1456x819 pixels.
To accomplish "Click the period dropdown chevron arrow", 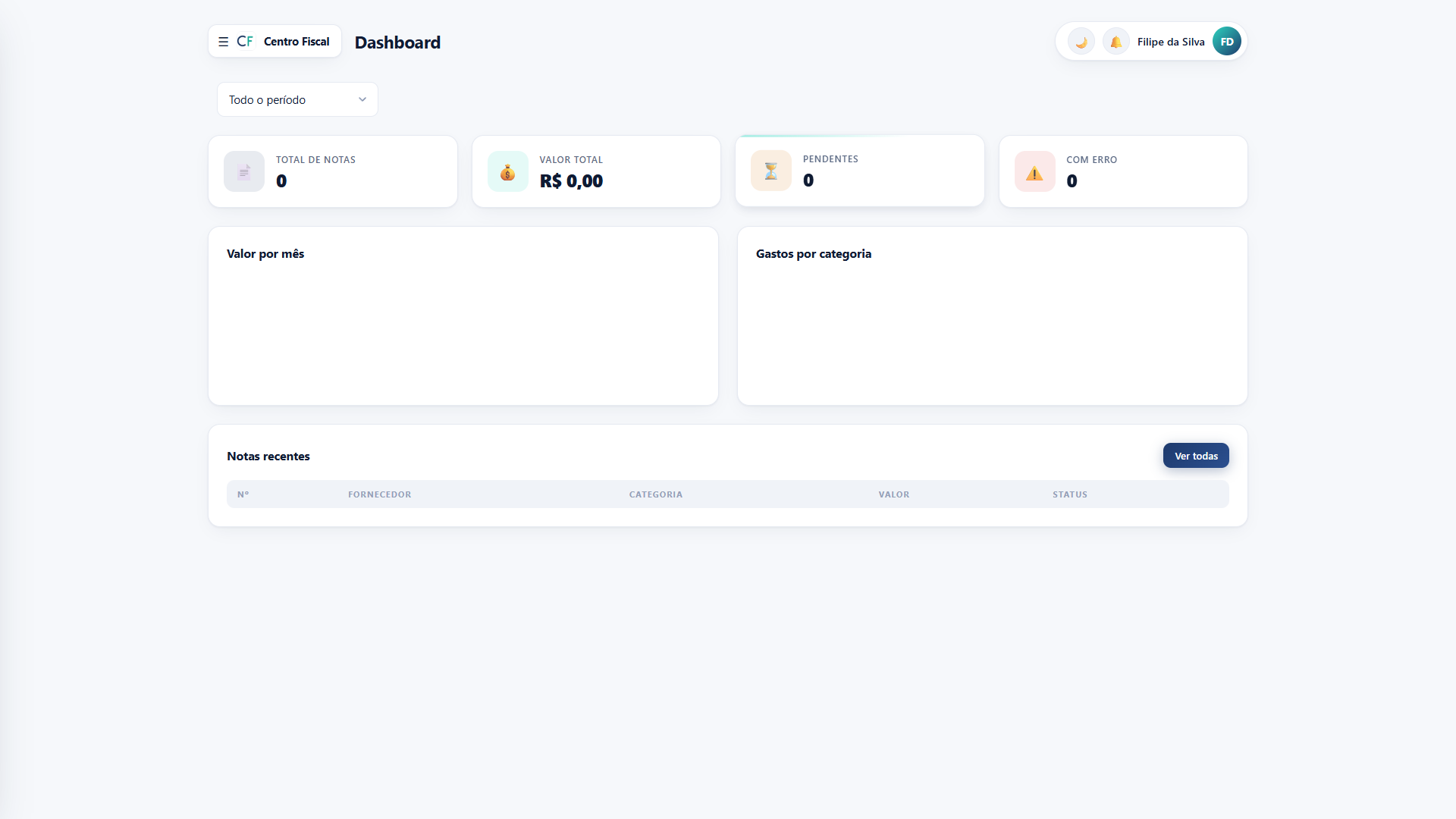I will tap(362, 99).
